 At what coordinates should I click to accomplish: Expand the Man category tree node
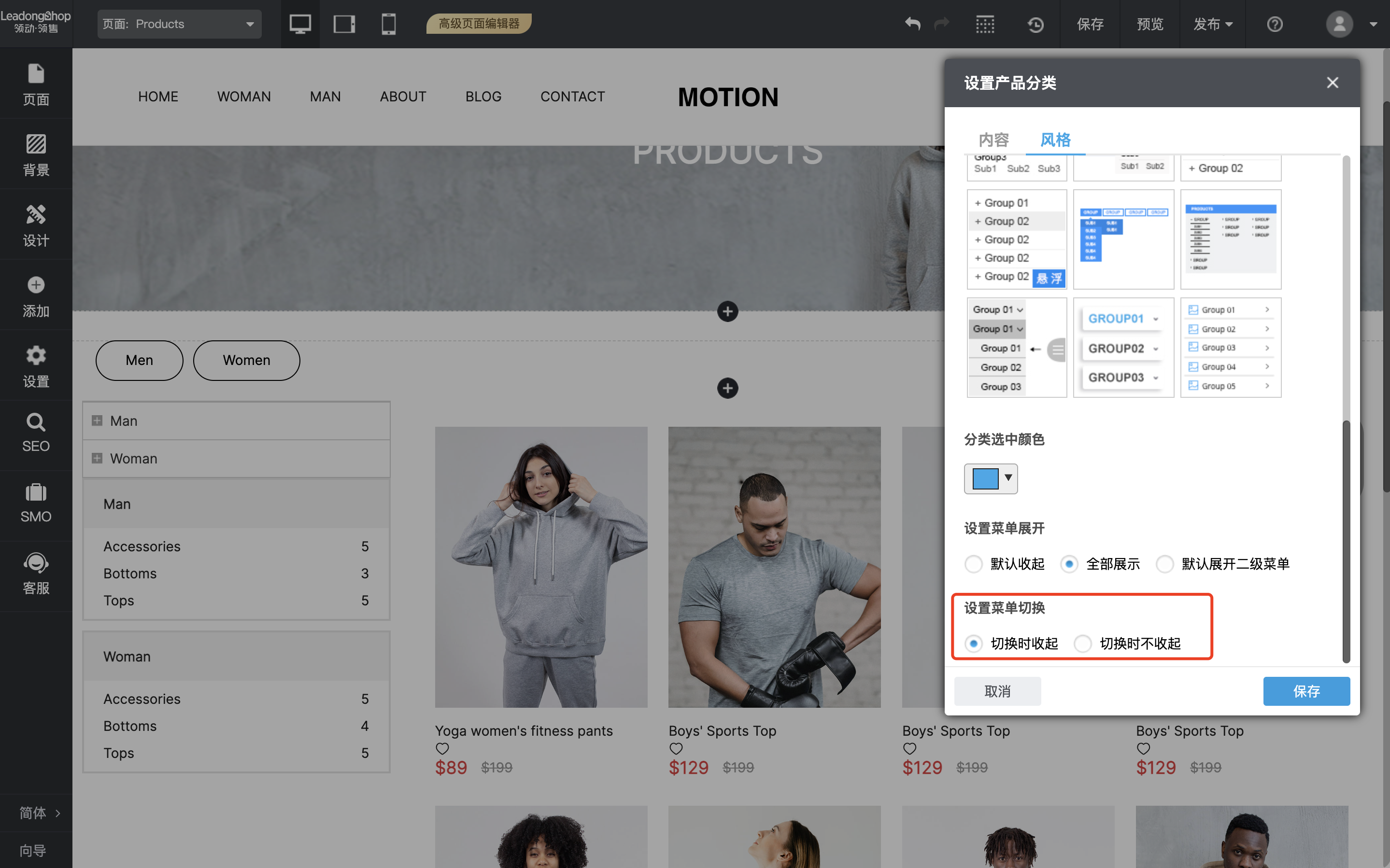[x=97, y=421]
